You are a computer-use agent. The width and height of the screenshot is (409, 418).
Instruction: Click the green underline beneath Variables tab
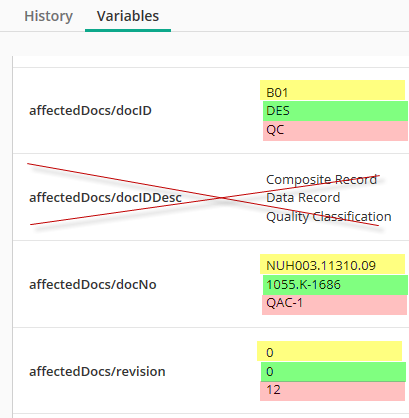tap(128, 30)
